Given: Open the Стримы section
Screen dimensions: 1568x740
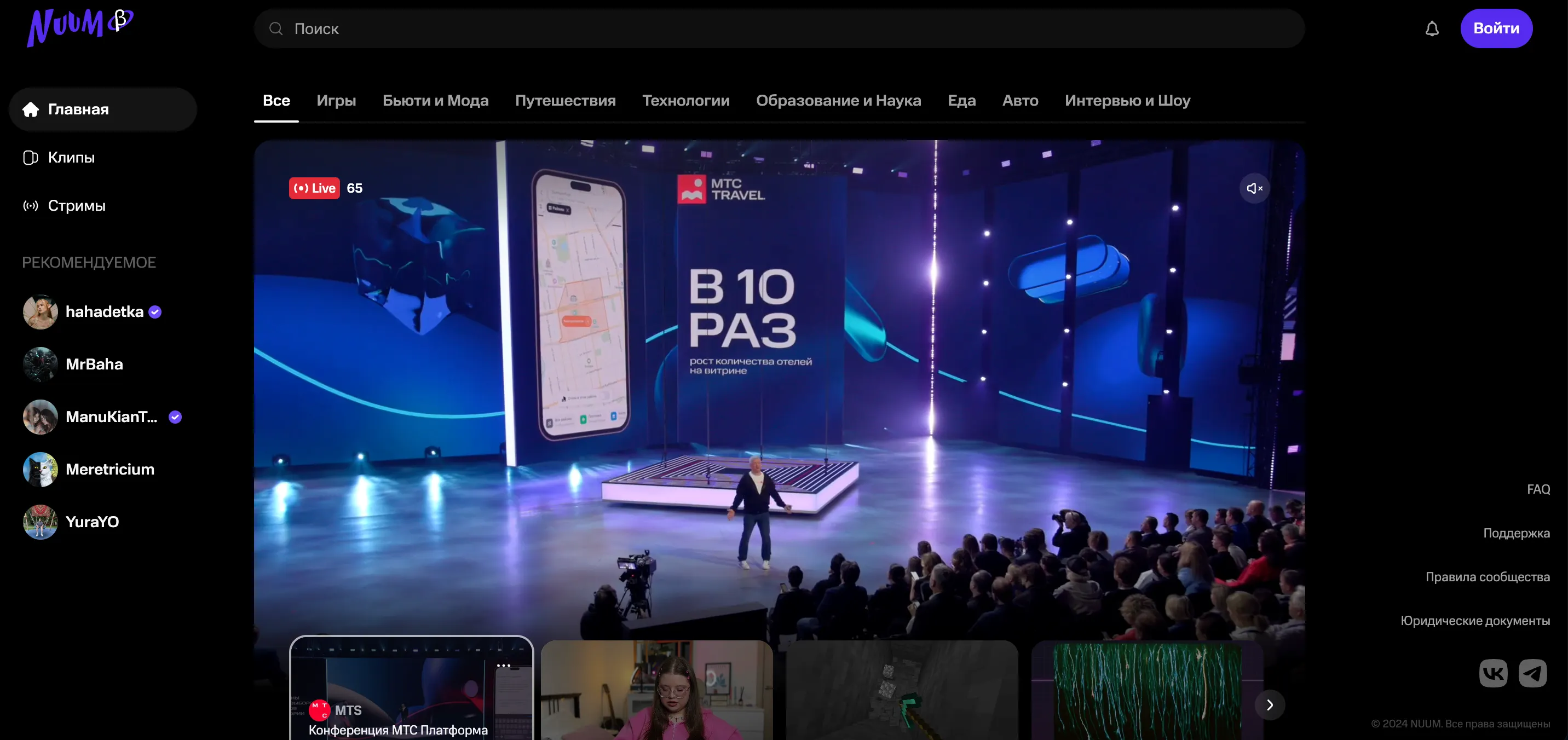Looking at the screenshot, I should tap(76, 206).
